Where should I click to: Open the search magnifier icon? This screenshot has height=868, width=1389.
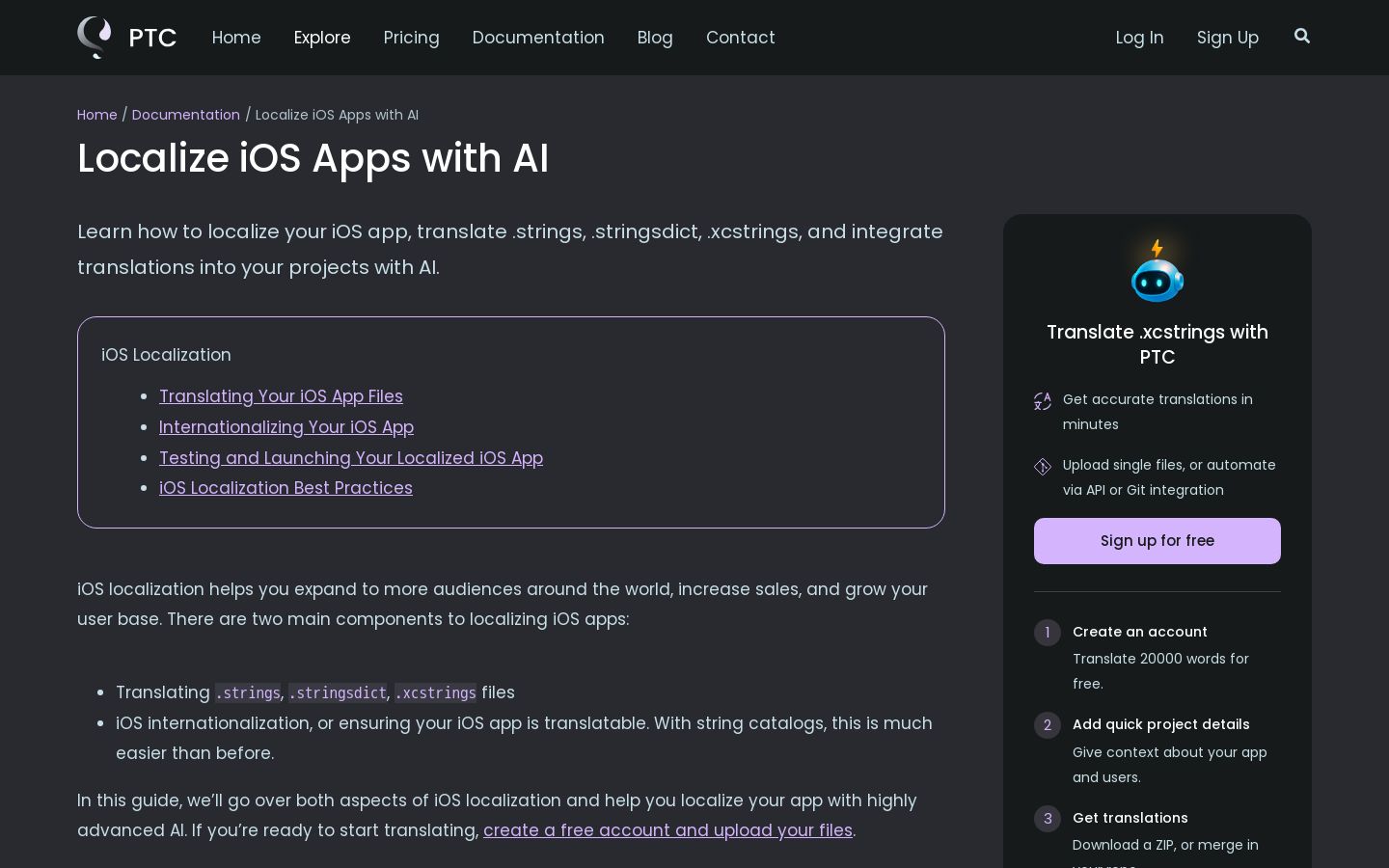coord(1302,37)
